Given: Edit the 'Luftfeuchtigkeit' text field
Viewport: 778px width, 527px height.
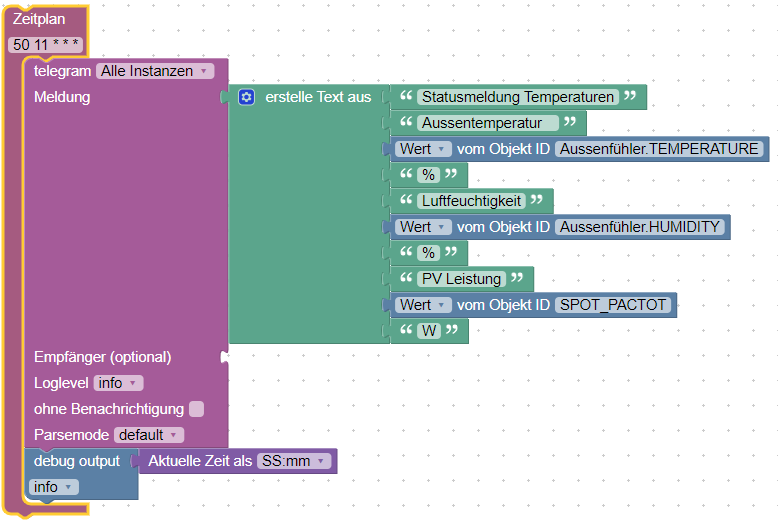Looking at the screenshot, I should pyautogui.click(x=471, y=201).
